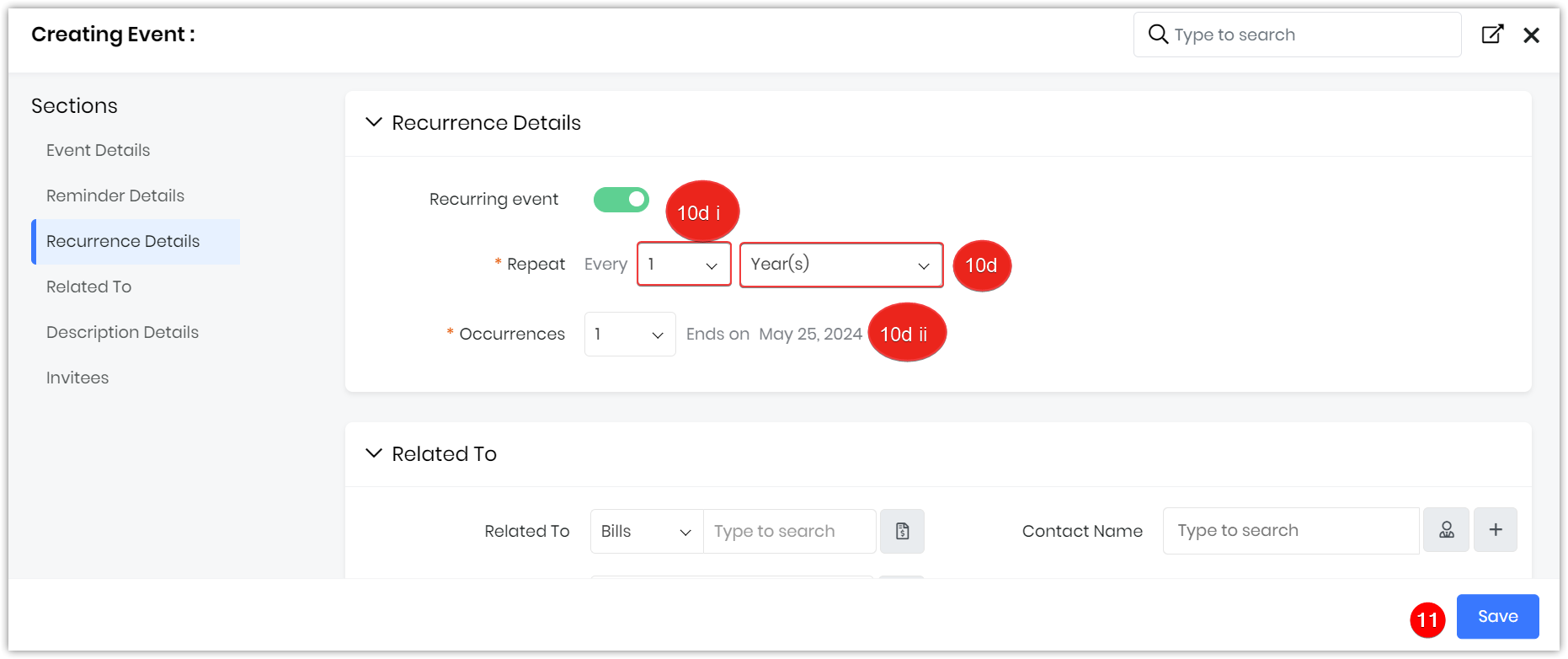Go to Invitees section

click(77, 378)
